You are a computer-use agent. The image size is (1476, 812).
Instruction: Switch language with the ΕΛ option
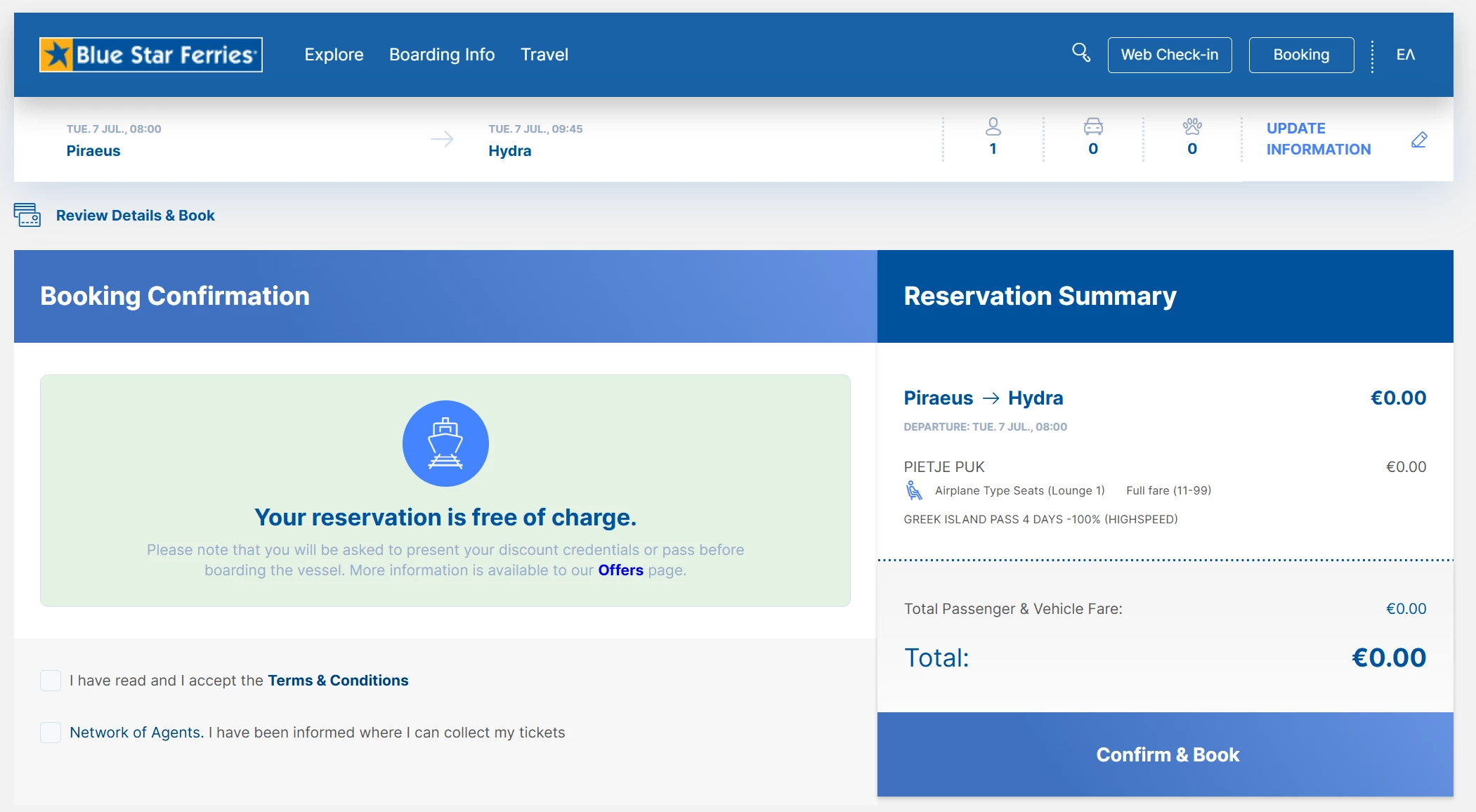pos(1405,55)
